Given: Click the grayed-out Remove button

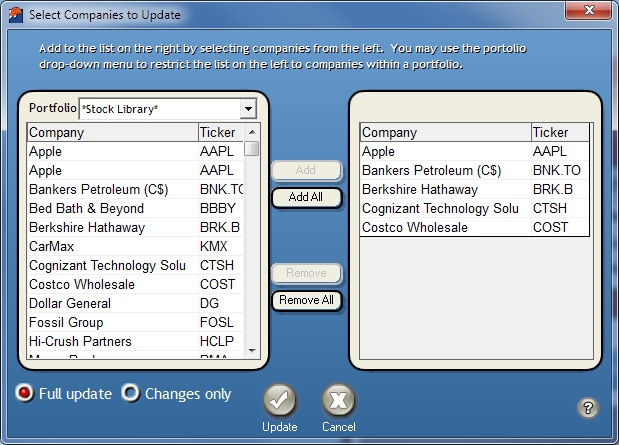Looking at the screenshot, I should click(x=306, y=273).
